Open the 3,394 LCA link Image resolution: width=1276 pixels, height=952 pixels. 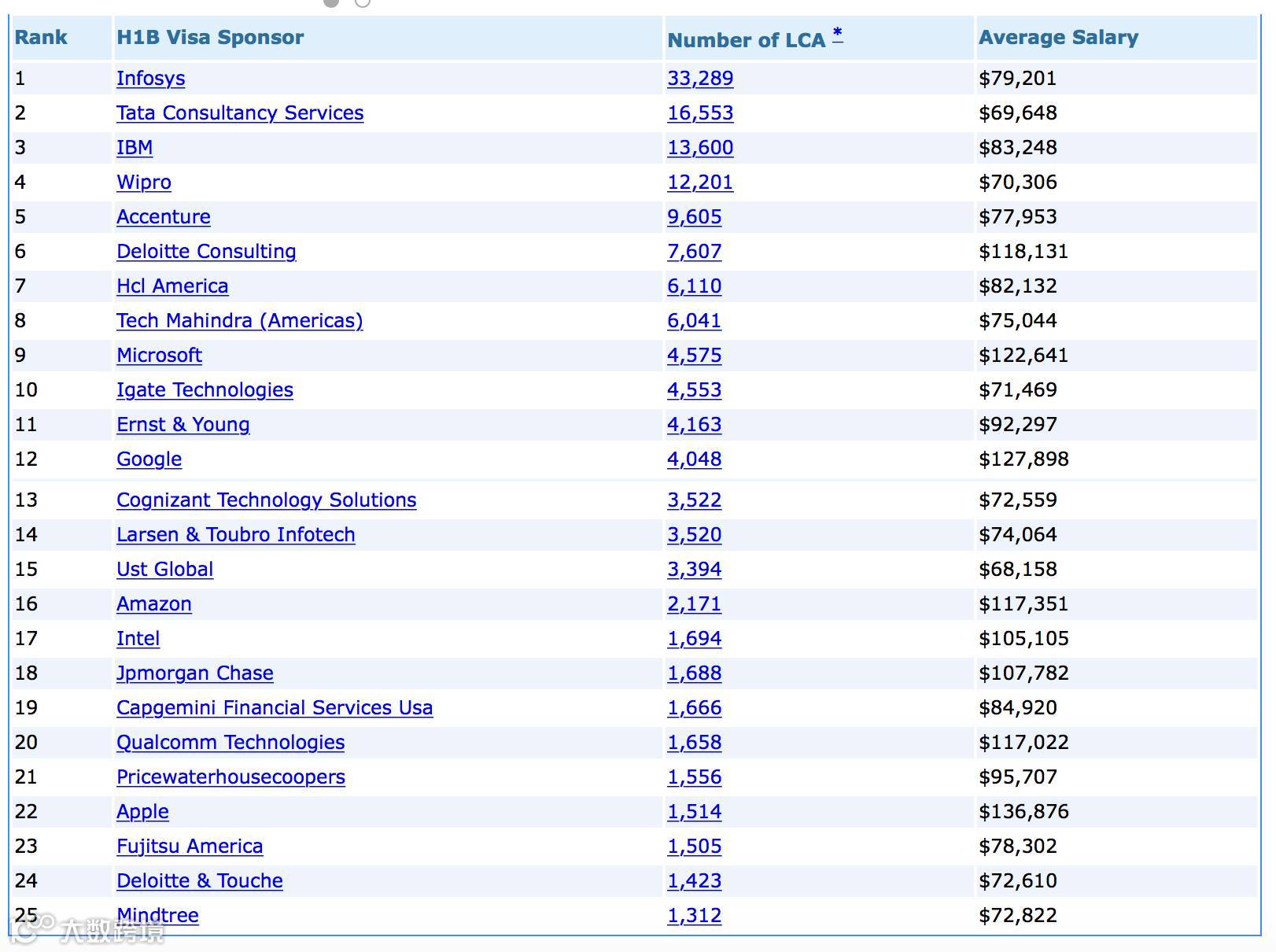click(x=695, y=570)
